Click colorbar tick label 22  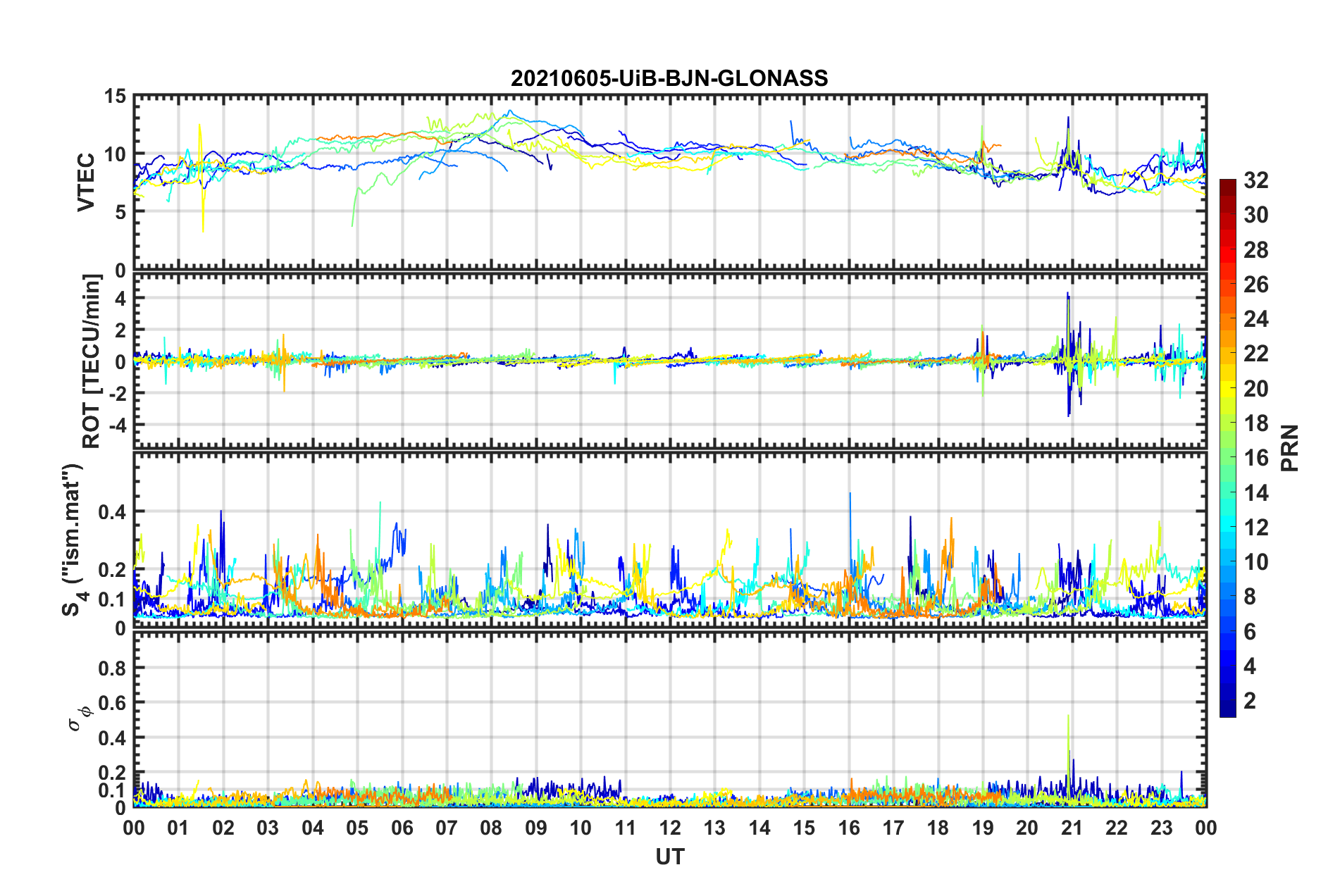[1255, 354]
